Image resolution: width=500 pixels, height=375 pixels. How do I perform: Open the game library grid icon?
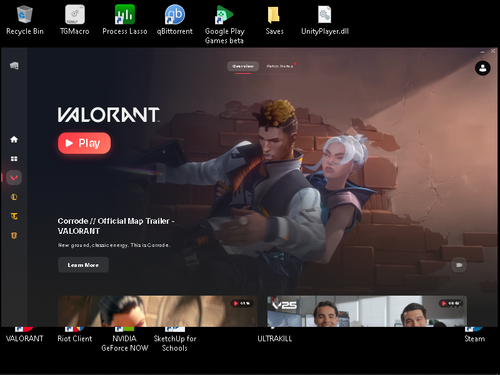(14, 159)
